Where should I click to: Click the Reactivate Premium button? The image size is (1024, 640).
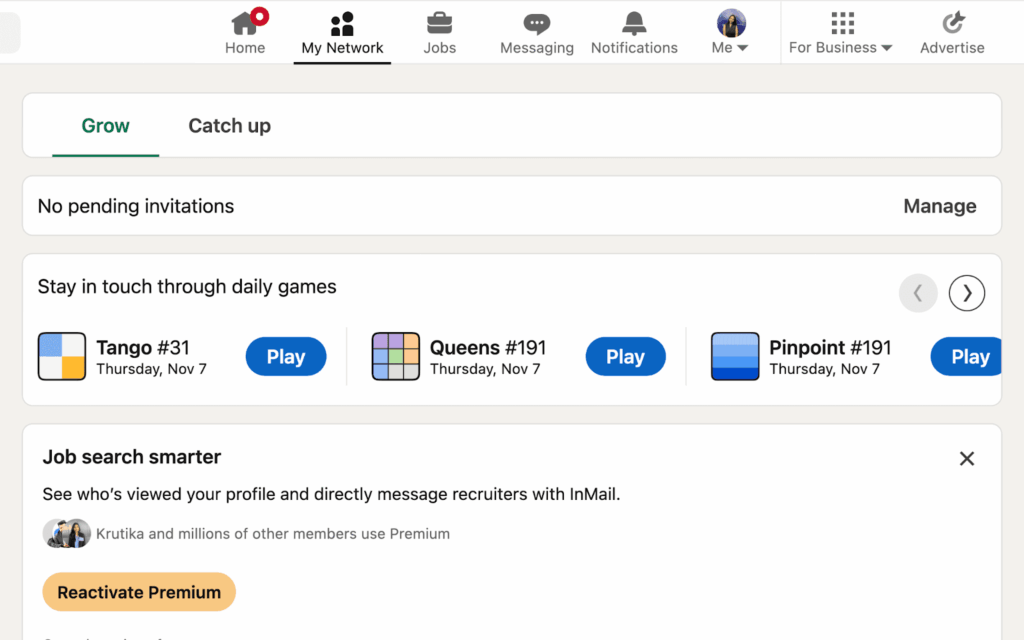coord(139,592)
